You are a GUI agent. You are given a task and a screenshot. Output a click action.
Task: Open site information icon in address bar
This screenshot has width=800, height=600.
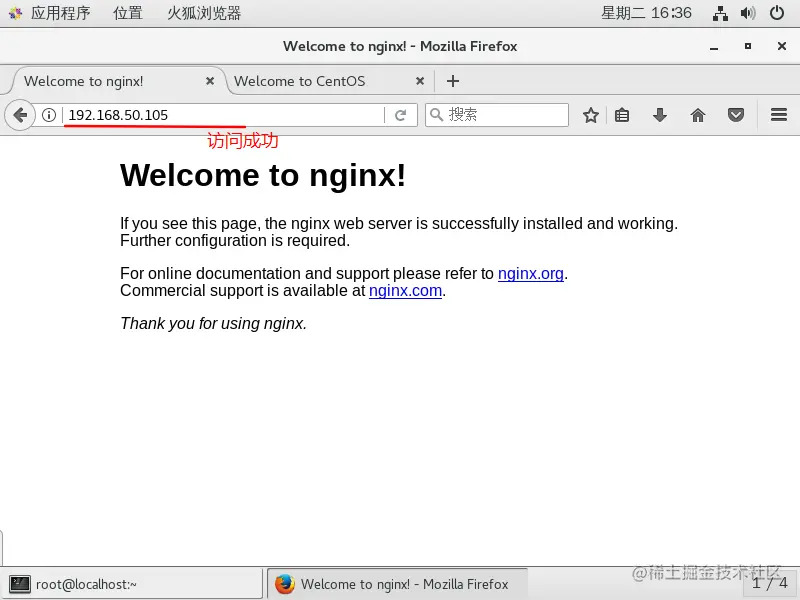click(49, 115)
